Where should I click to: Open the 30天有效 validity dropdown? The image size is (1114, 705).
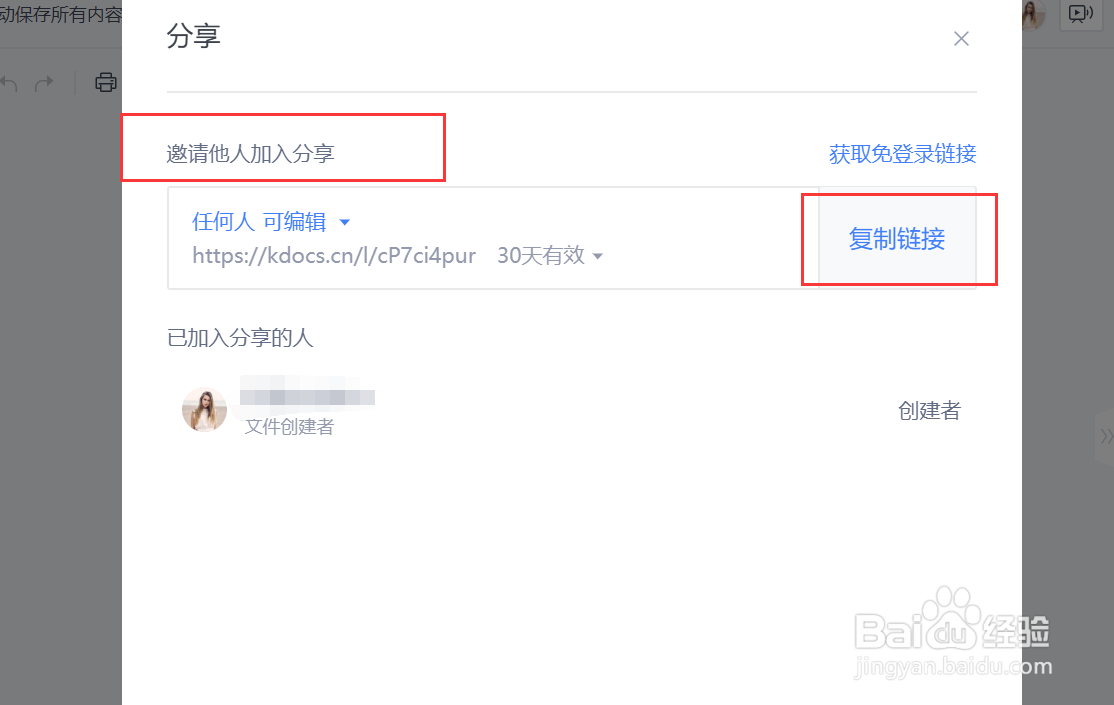550,255
